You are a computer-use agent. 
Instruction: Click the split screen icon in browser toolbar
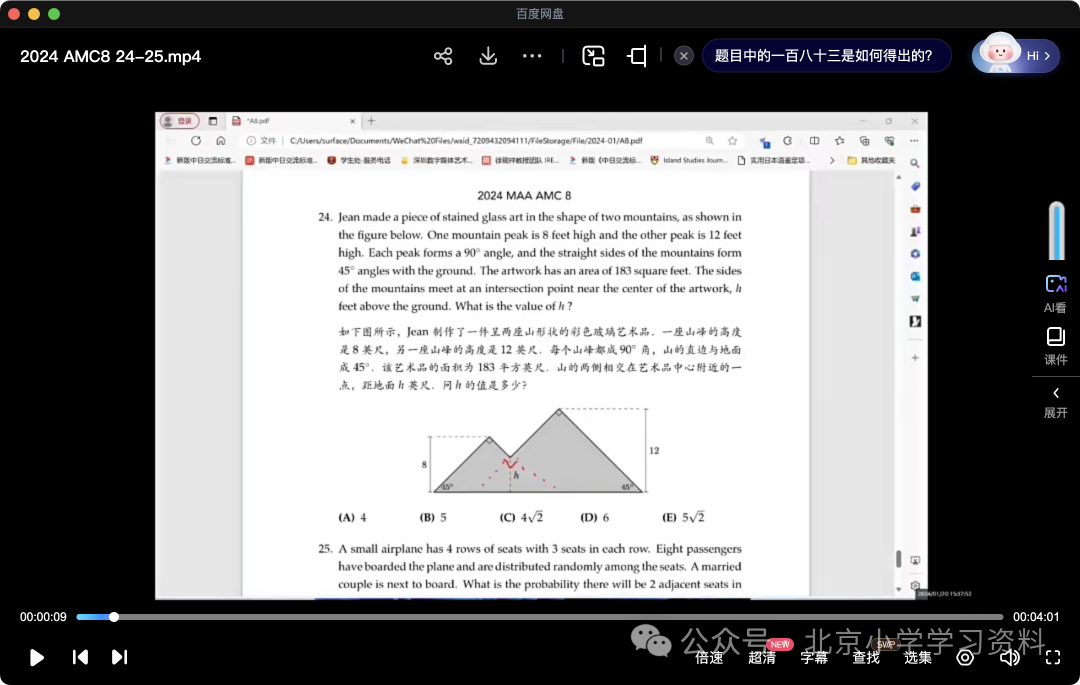pyautogui.click(x=814, y=140)
